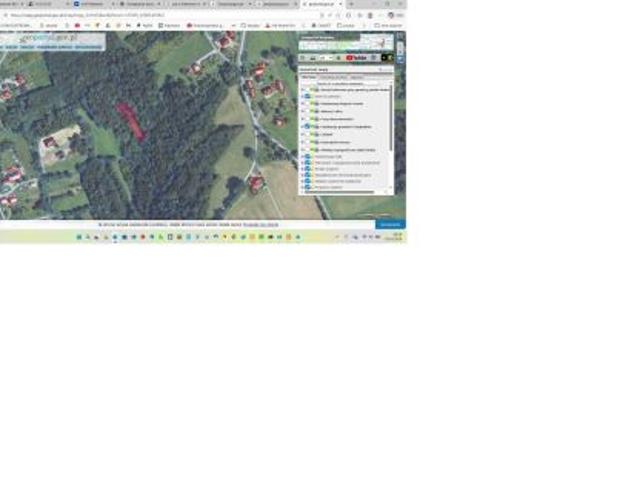Activate the rightmost geoportal browser tab
640x480 pixels.
[x=322, y=4]
